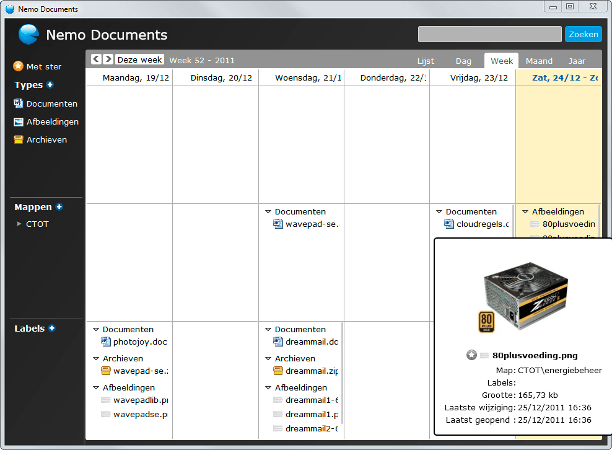Switch to the Lijst view tab

click(x=425, y=61)
